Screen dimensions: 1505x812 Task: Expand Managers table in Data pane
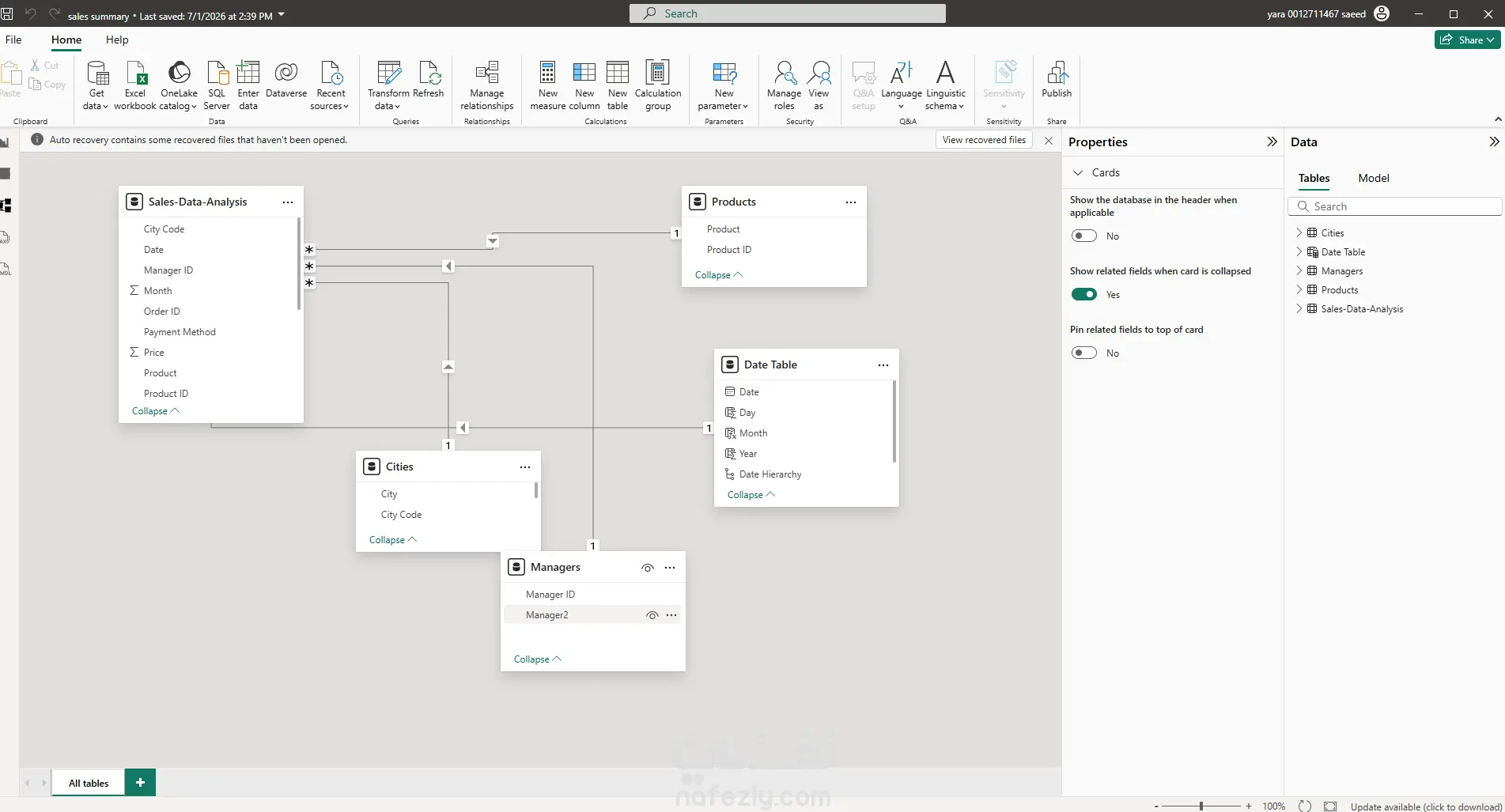point(1299,271)
